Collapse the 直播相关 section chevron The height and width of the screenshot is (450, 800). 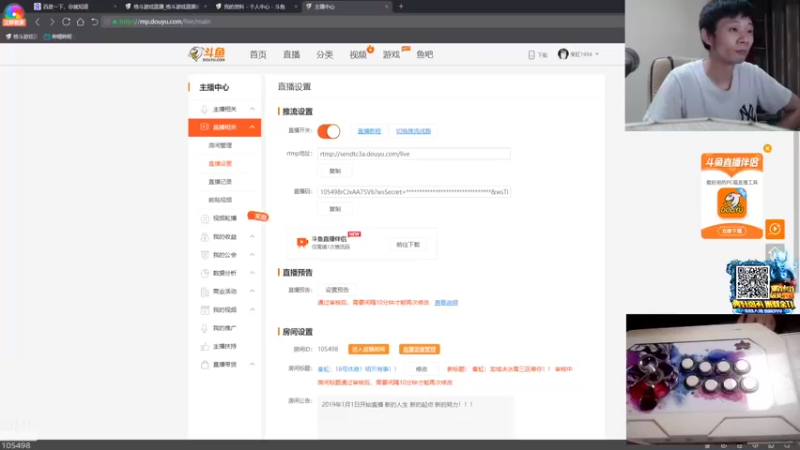point(252,127)
